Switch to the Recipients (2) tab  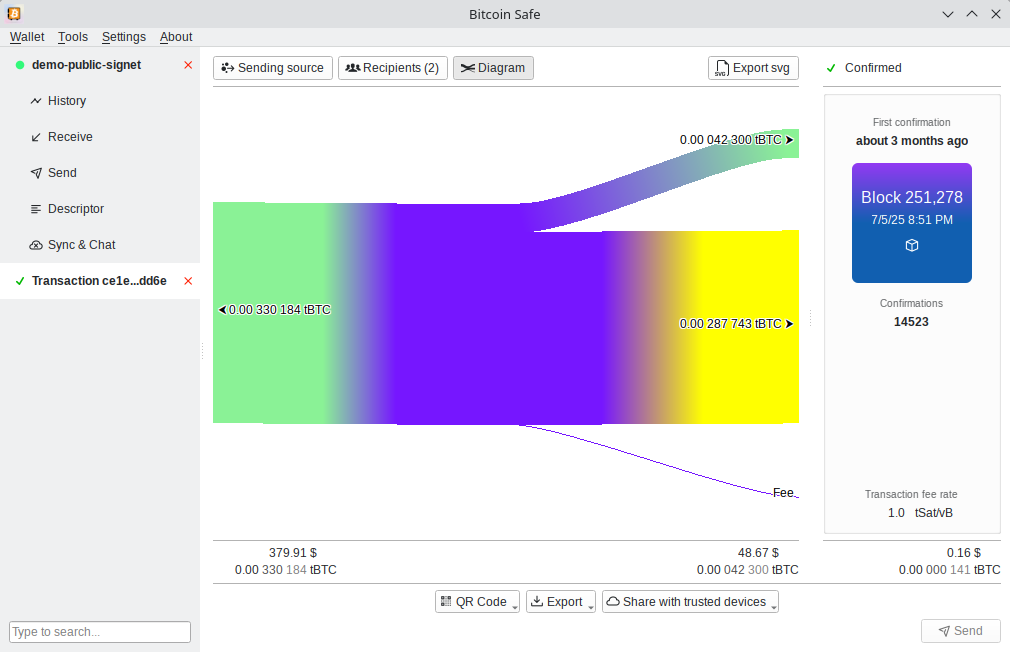[393, 68]
